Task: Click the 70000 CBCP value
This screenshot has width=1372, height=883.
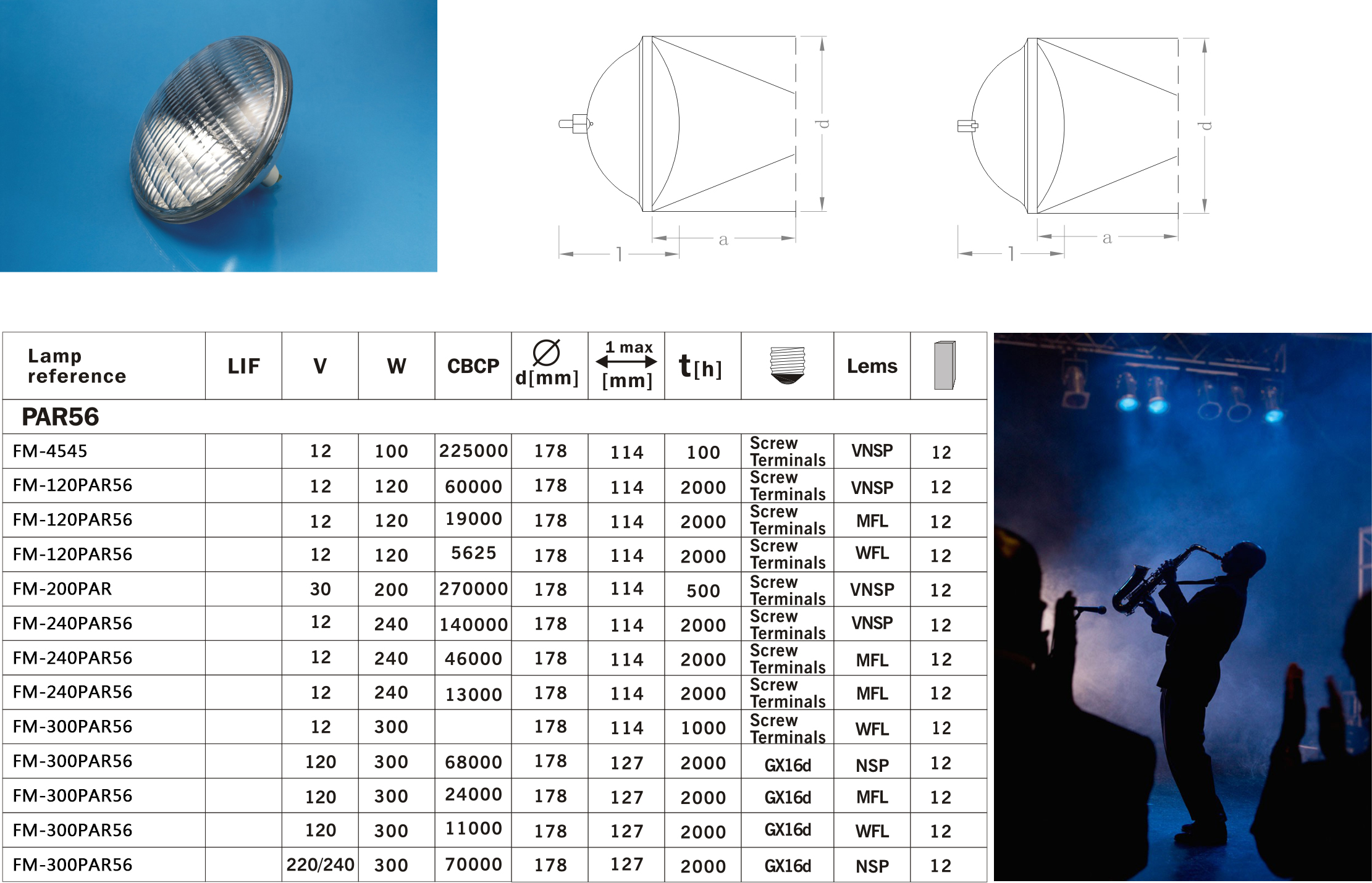Action: pyautogui.click(x=474, y=864)
